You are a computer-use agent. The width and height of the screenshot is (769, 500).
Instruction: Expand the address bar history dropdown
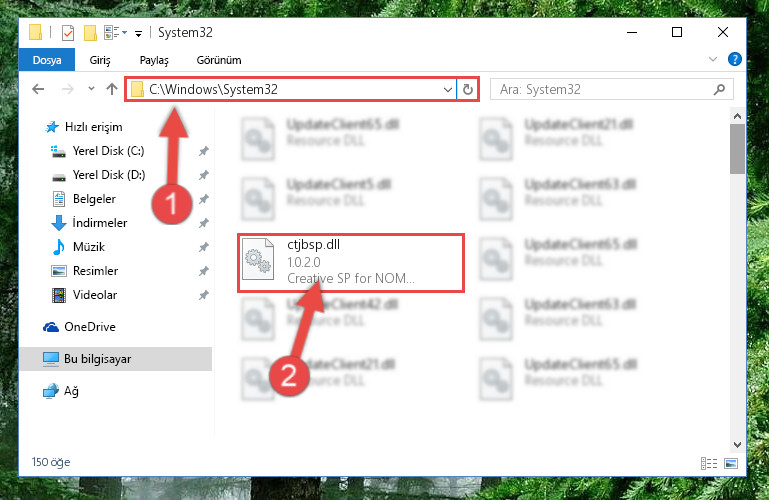coord(447,90)
